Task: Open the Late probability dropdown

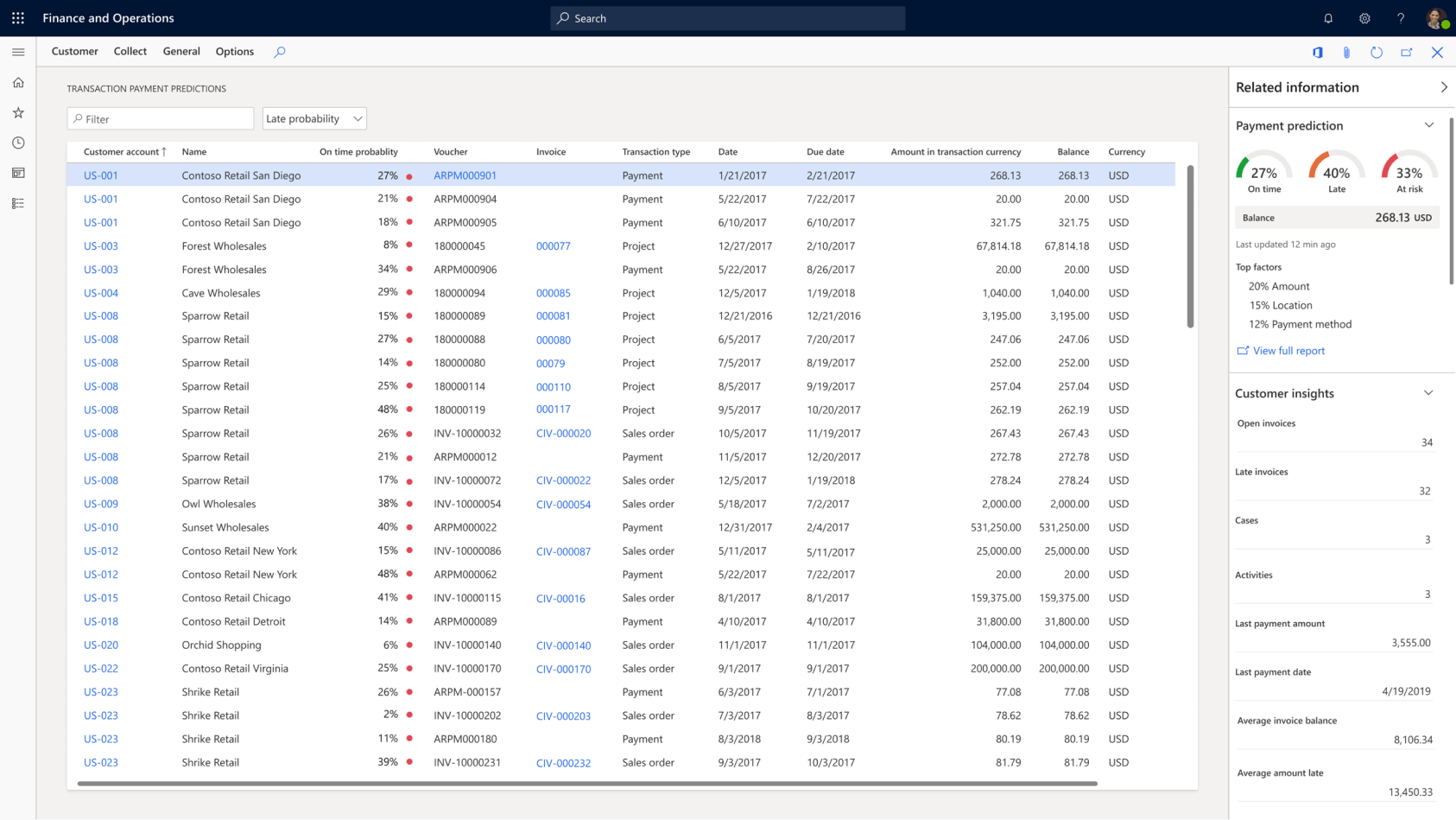Action: (314, 118)
